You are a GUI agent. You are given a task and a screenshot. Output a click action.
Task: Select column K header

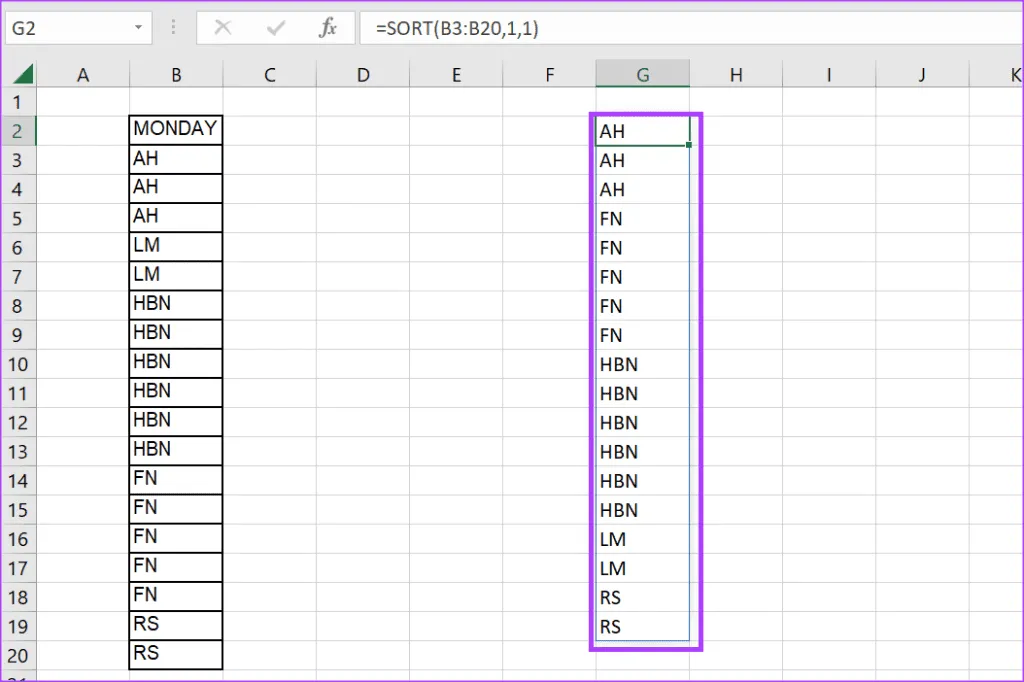(x=1014, y=74)
